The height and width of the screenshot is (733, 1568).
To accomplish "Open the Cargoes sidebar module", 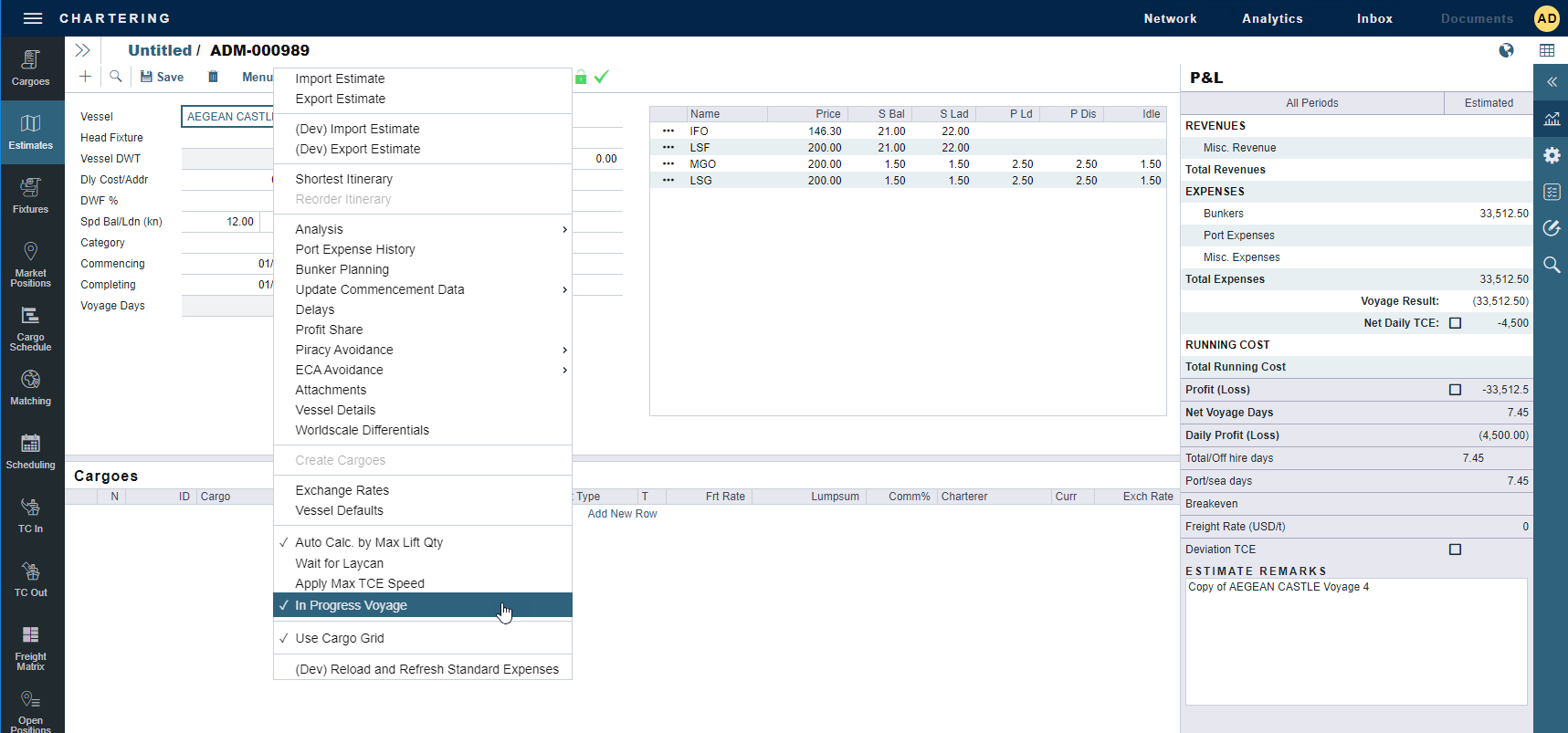I will coord(31,68).
